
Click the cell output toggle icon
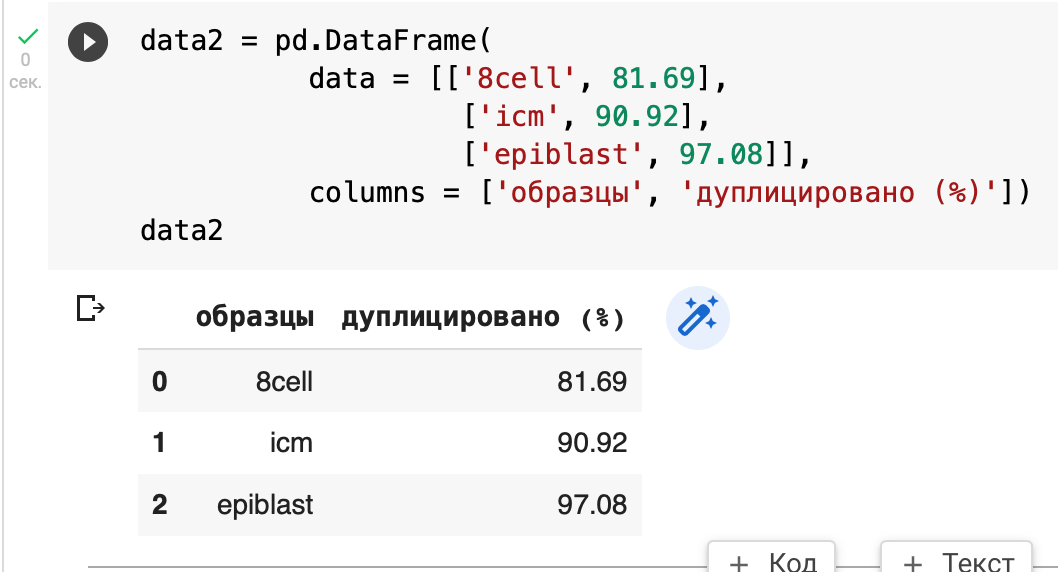point(90,308)
